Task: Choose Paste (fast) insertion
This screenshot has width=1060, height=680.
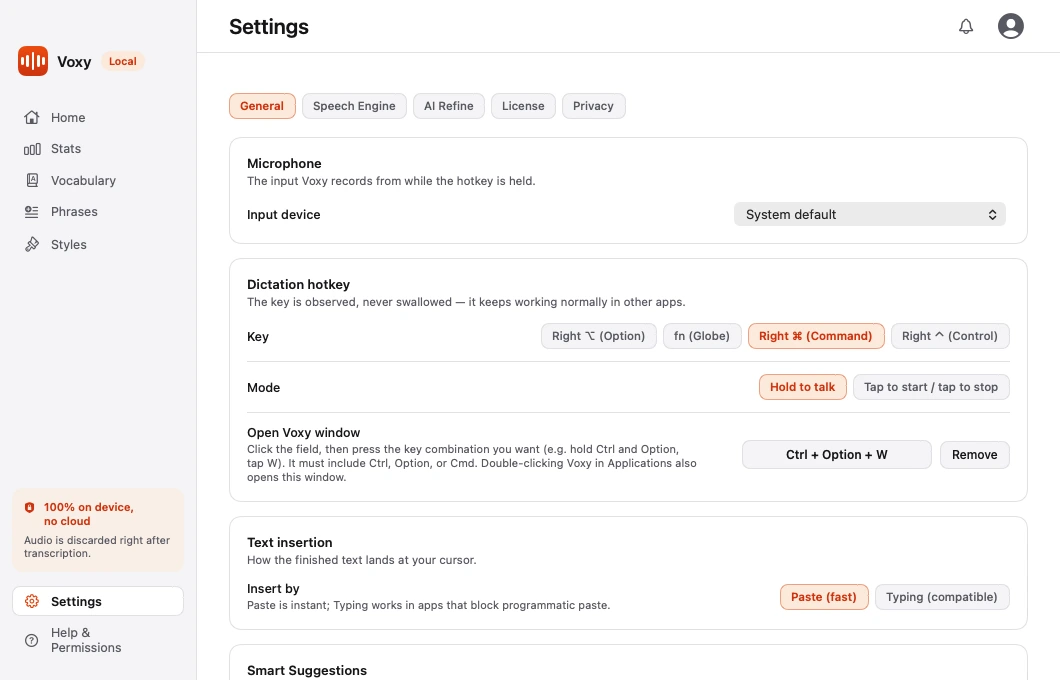Action: point(824,597)
